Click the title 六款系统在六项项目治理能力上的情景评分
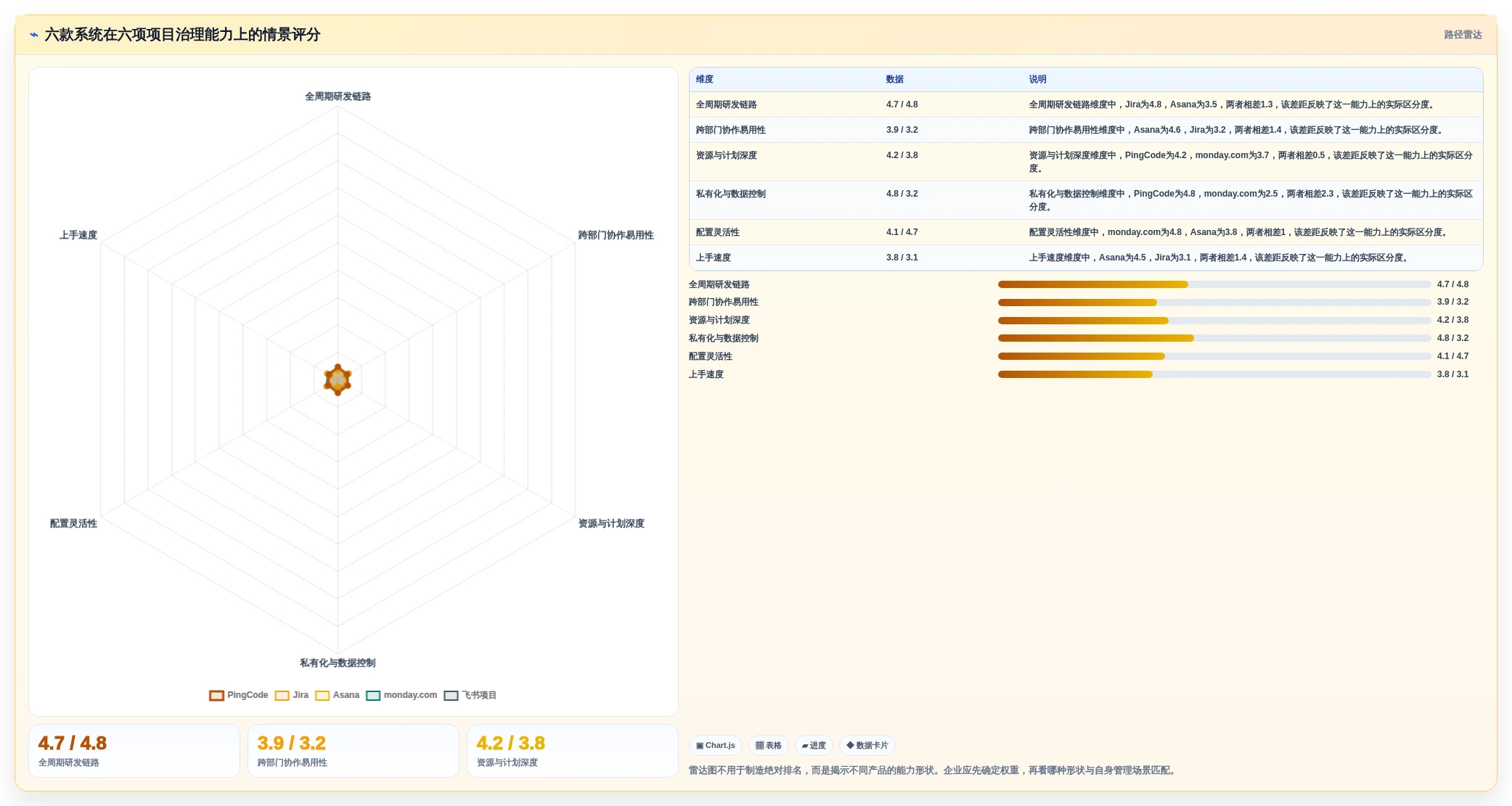 (x=182, y=35)
